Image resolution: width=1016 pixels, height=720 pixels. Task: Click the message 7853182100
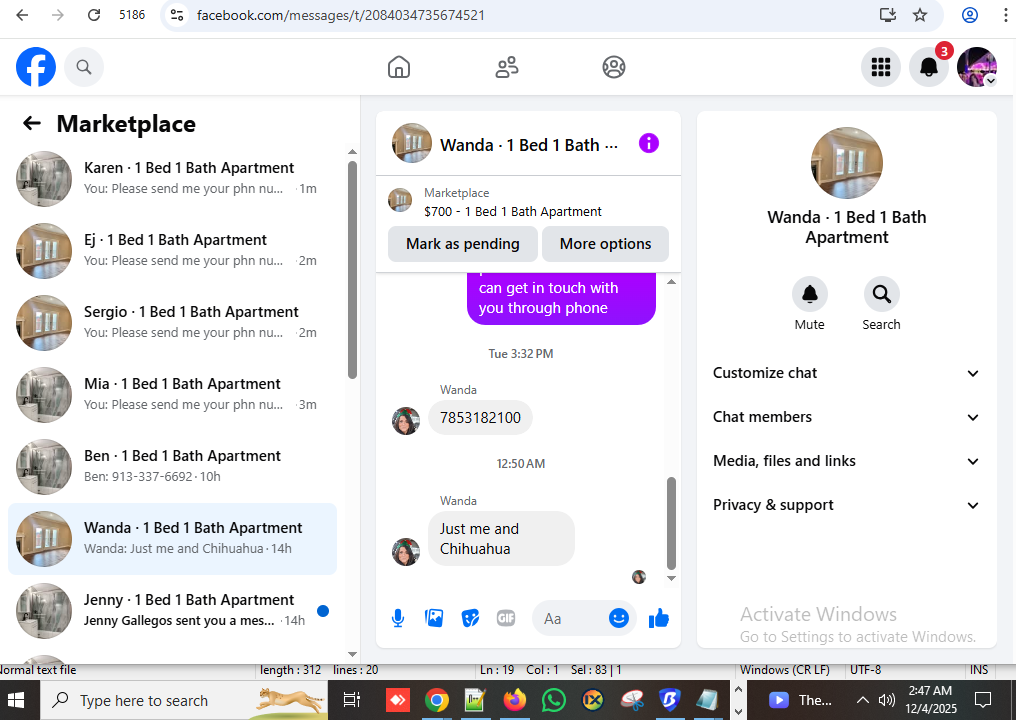480,417
